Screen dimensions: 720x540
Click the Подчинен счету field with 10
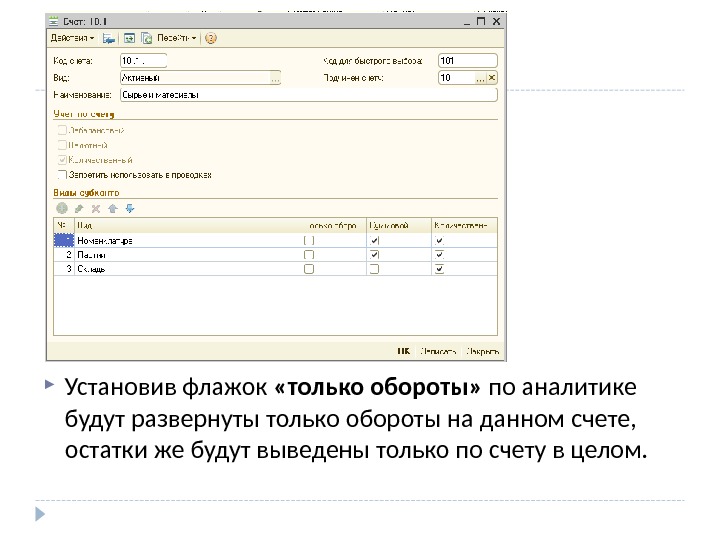(x=456, y=78)
